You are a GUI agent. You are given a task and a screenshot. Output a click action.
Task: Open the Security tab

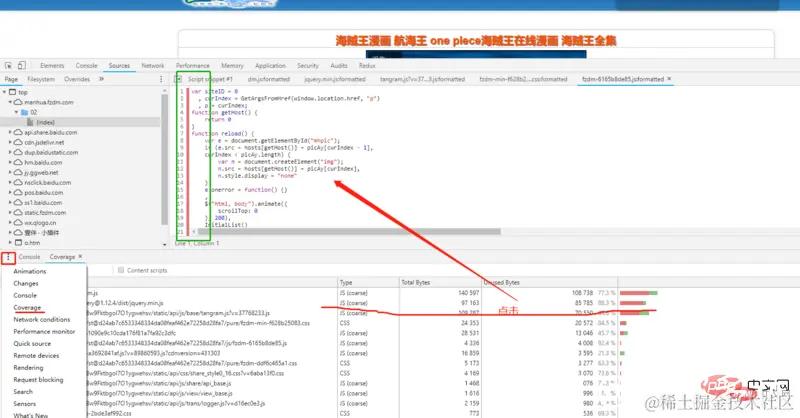pos(308,66)
